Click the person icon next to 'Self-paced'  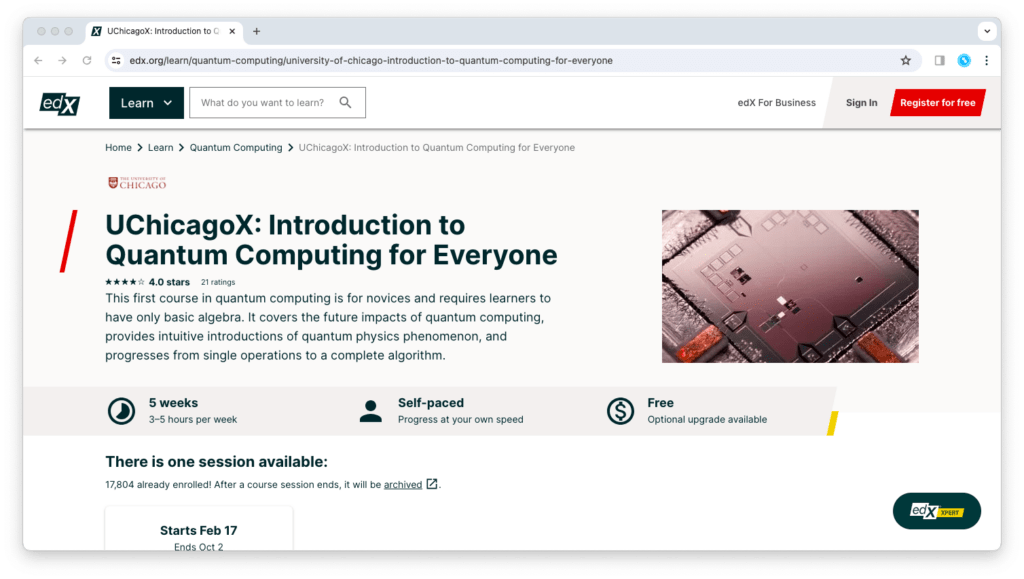[370, 410]
